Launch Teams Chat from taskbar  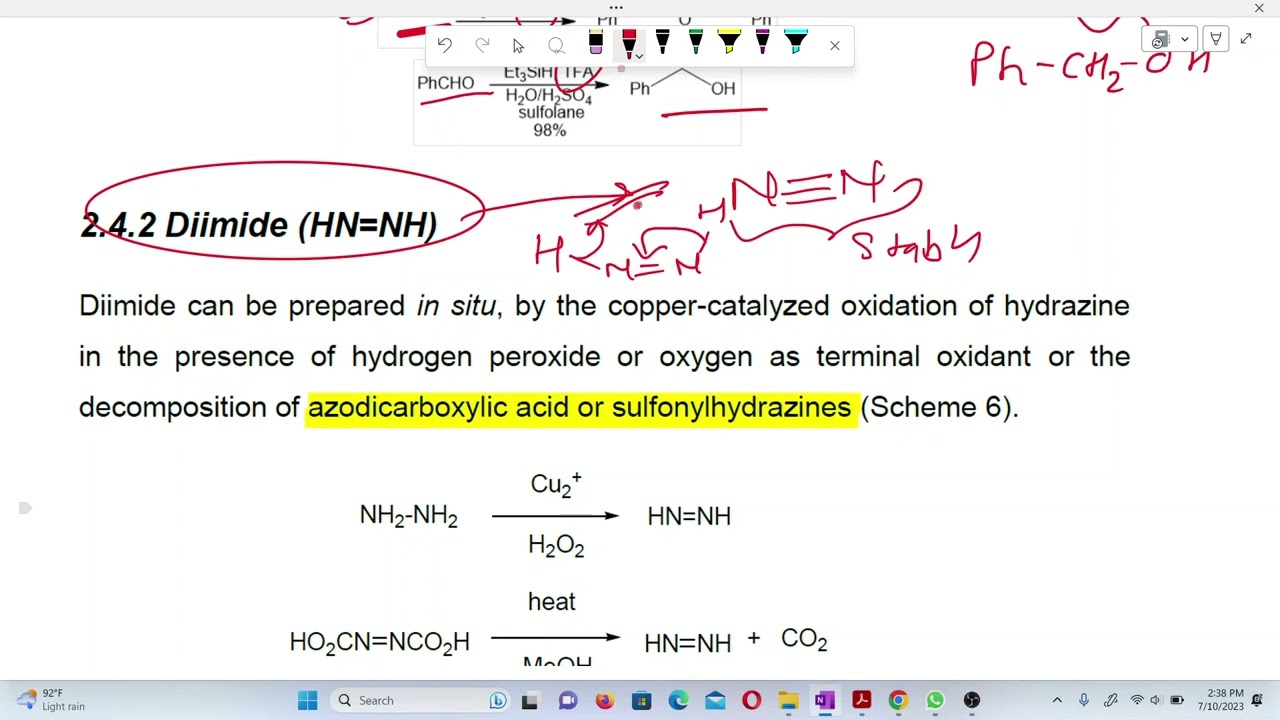click(567, 700)
